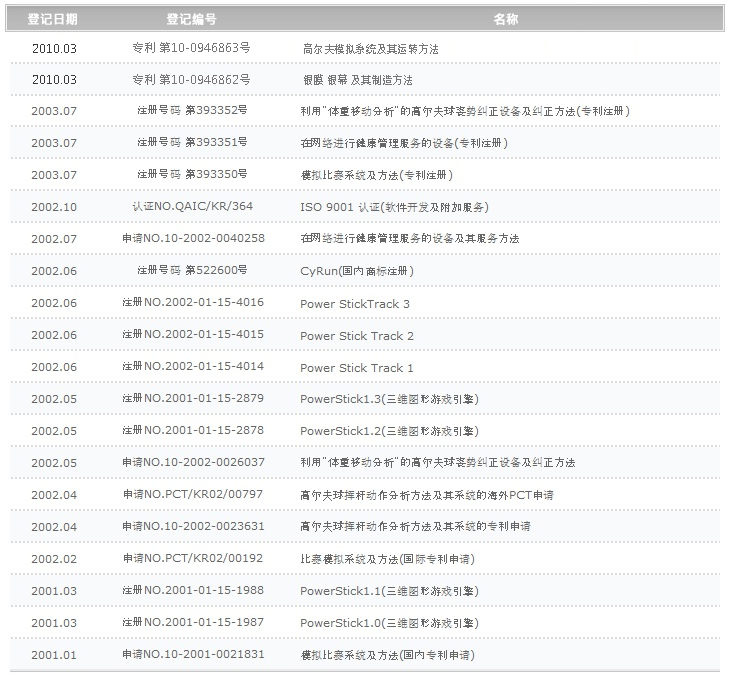Click registration number 第393352号

192,111
